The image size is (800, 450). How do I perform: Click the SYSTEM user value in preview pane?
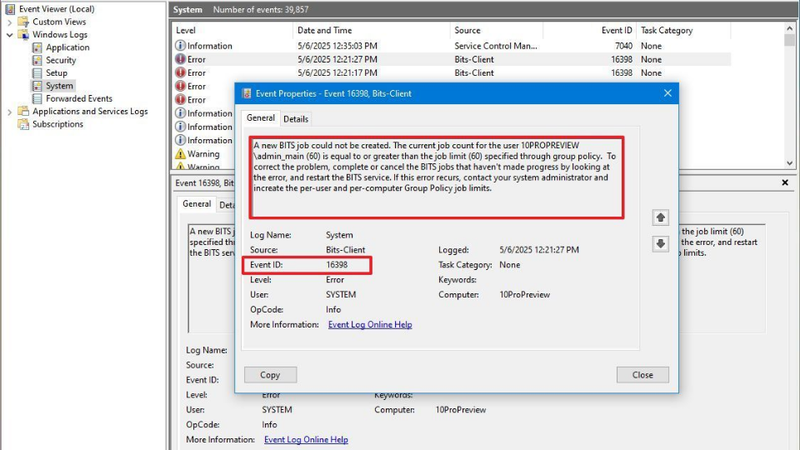[277, 409]
